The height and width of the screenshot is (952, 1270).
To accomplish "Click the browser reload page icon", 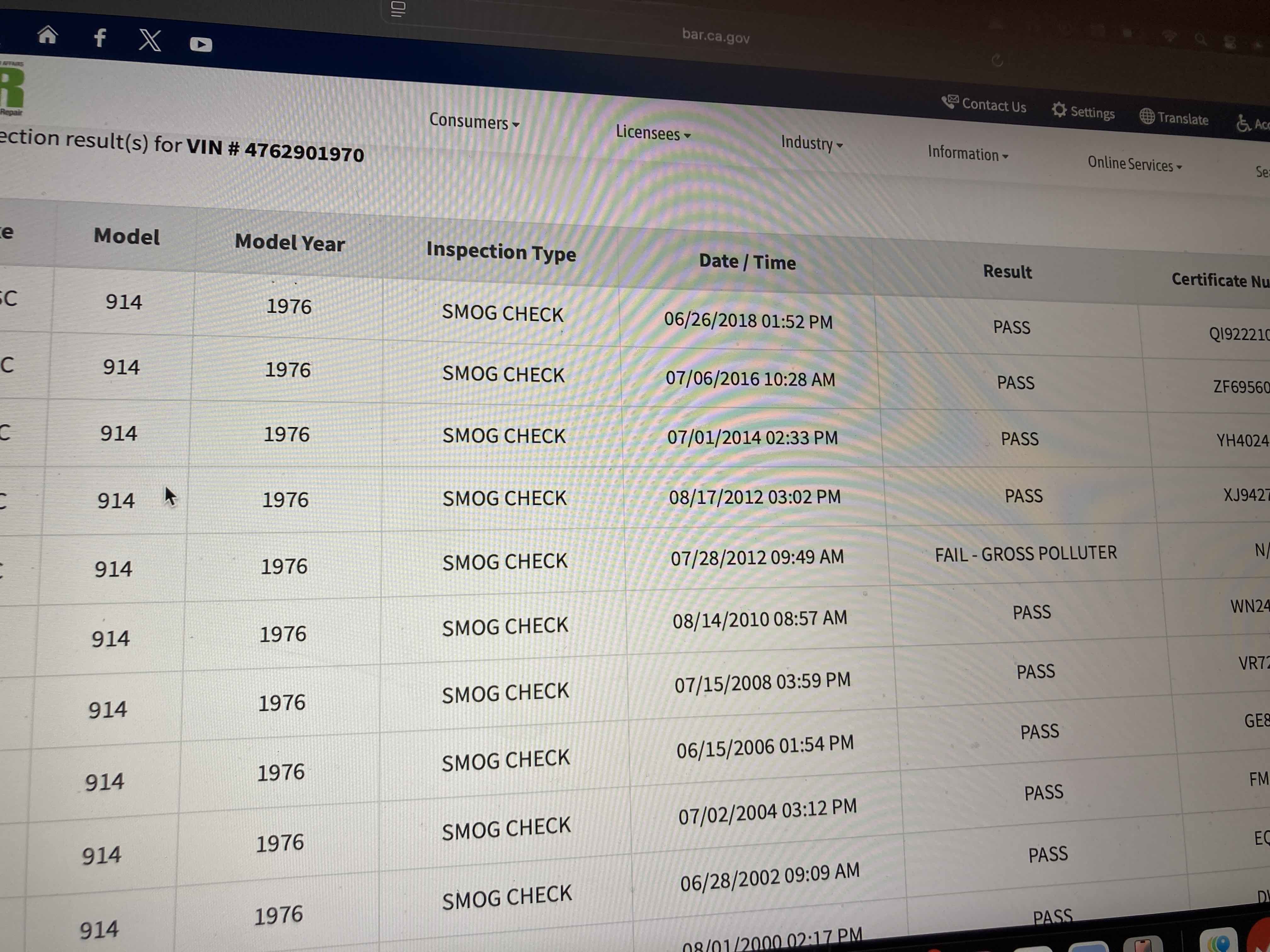I will [x=997, y=60].
